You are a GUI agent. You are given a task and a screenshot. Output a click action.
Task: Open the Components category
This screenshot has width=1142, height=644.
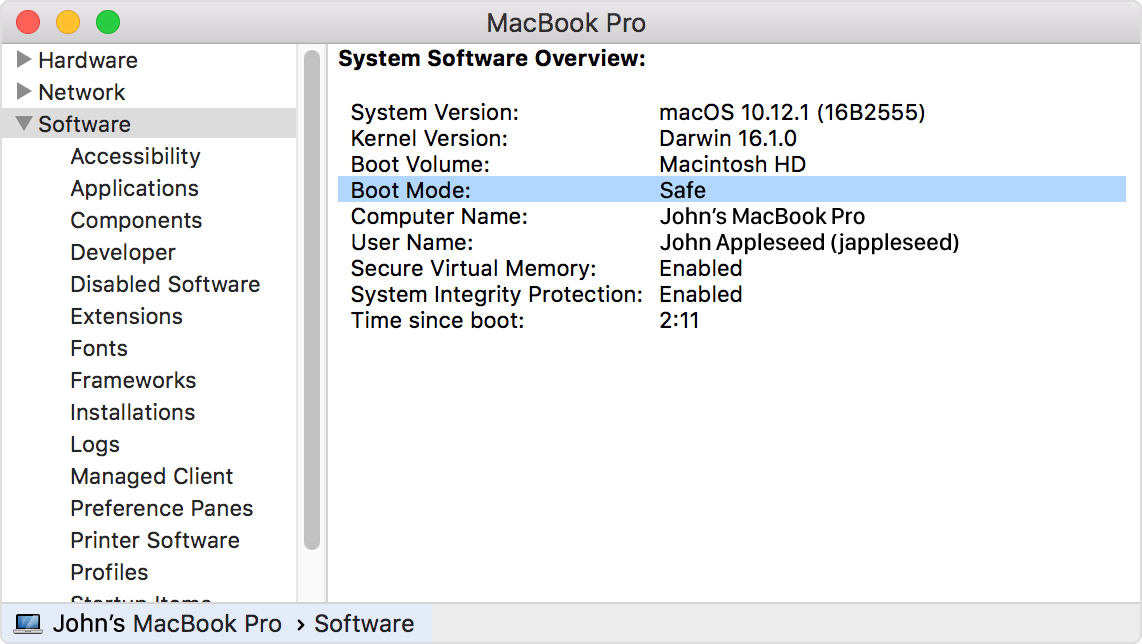136,220
